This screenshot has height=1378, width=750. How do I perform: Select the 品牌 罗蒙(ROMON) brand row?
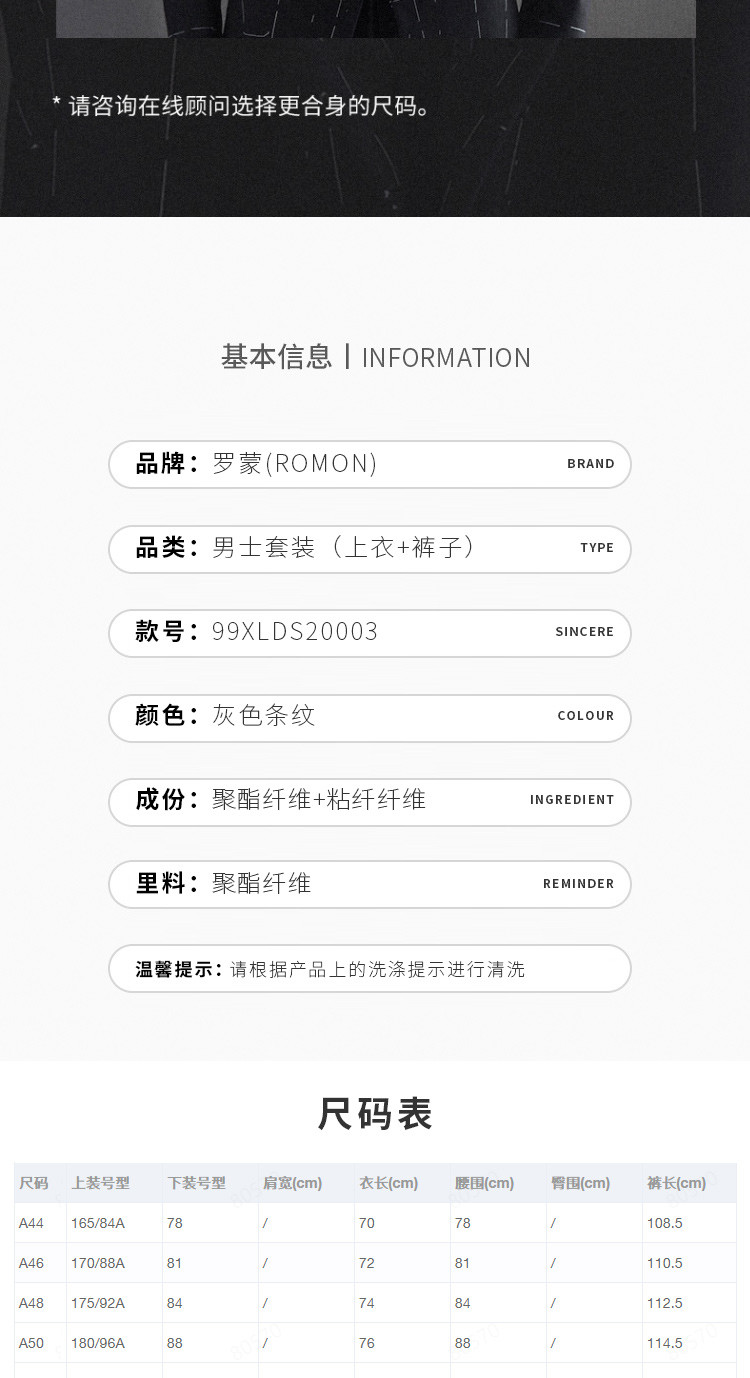coord(369,464)
